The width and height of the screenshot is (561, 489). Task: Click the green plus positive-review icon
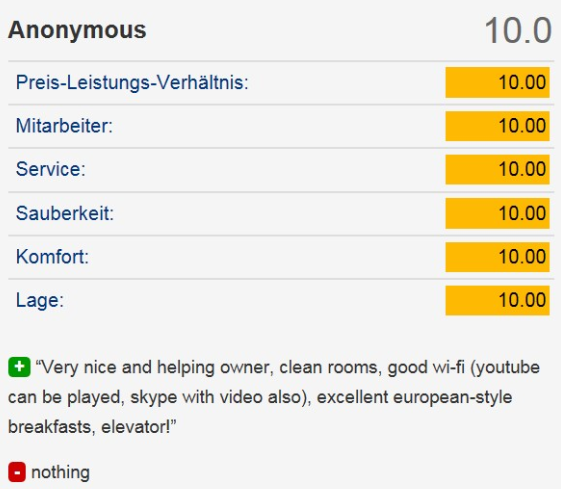point(19,367)
